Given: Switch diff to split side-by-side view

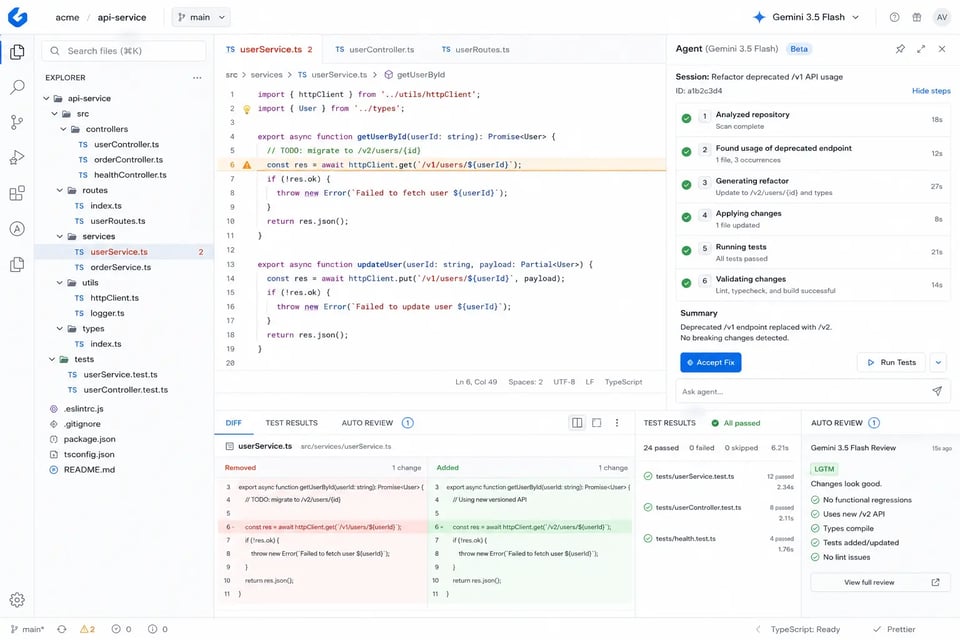Looking at the screenshot, I should pos(577,423).
